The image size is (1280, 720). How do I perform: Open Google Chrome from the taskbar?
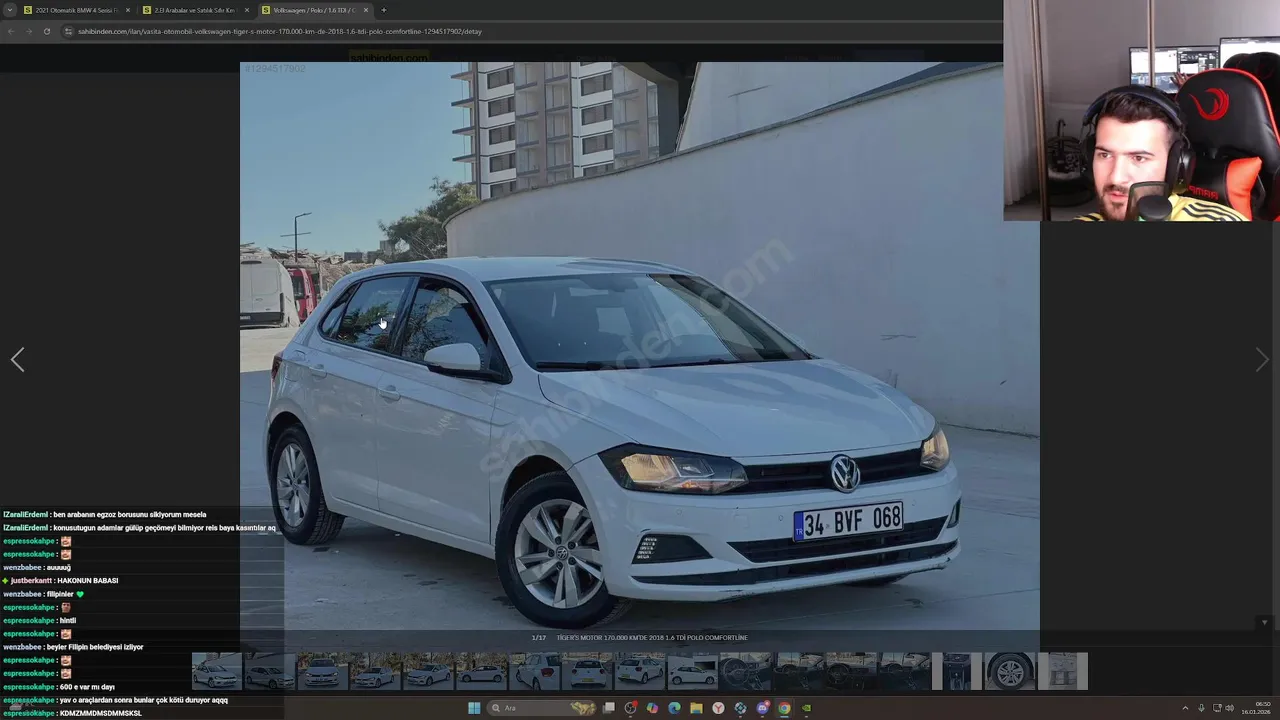click(x=784, y=708)
